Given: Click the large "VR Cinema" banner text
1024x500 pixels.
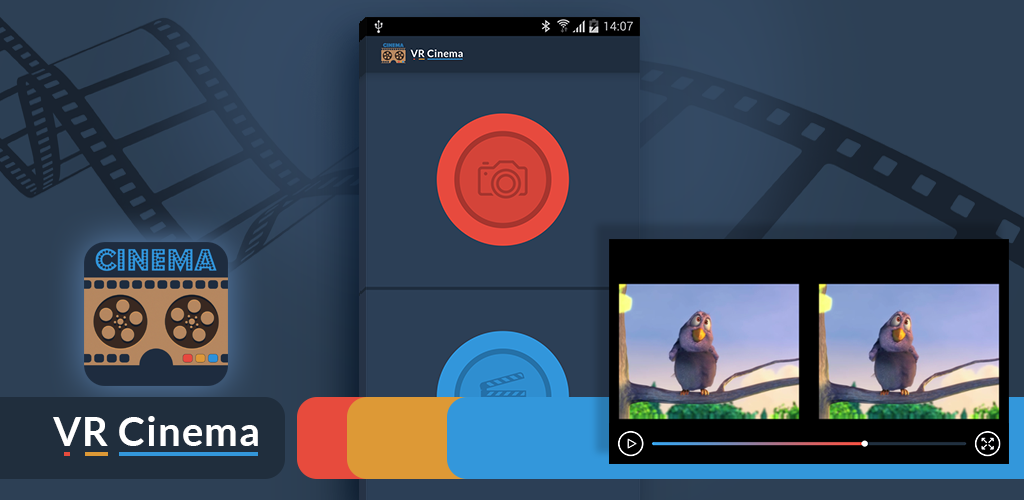Looking at the screenshot, I should (x=155, y=436).
